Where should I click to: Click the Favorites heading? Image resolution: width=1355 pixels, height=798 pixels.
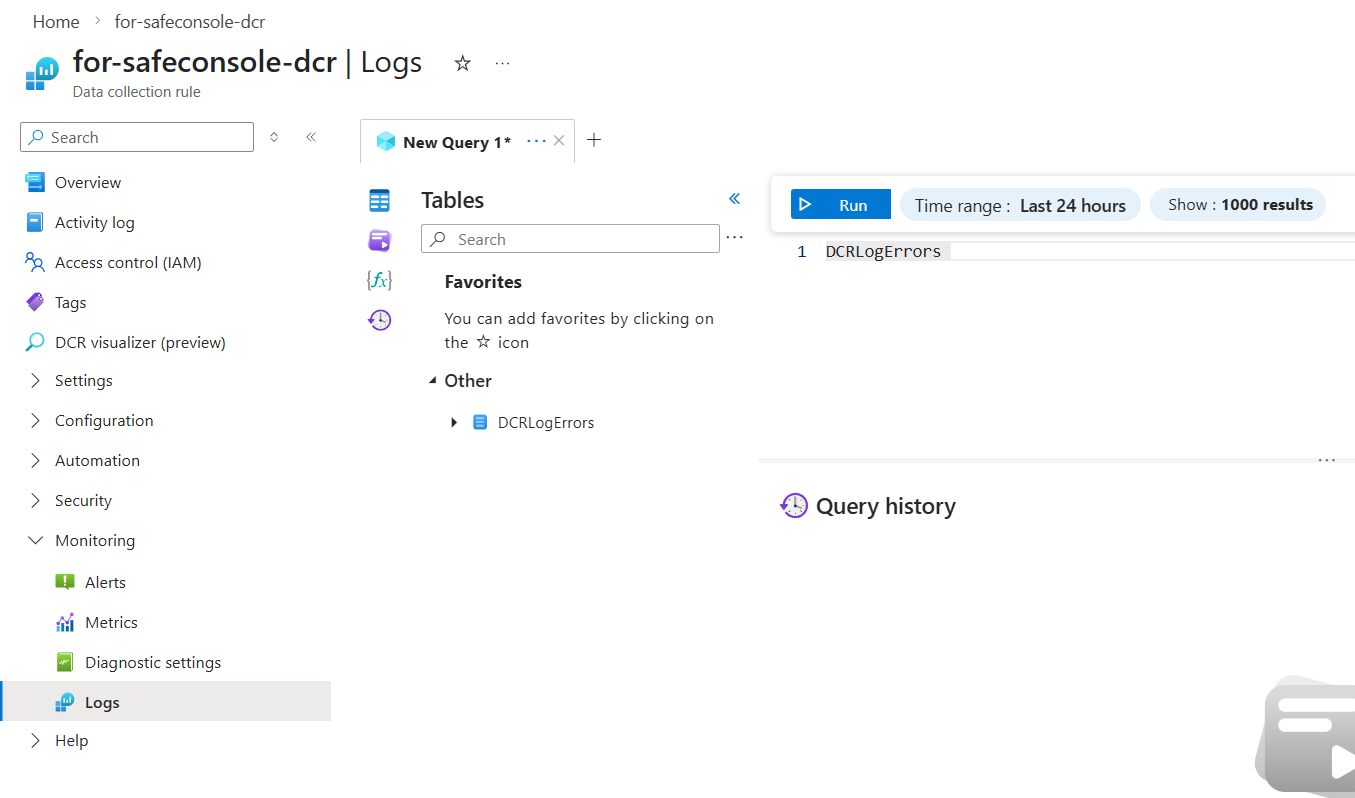(483, 282)
